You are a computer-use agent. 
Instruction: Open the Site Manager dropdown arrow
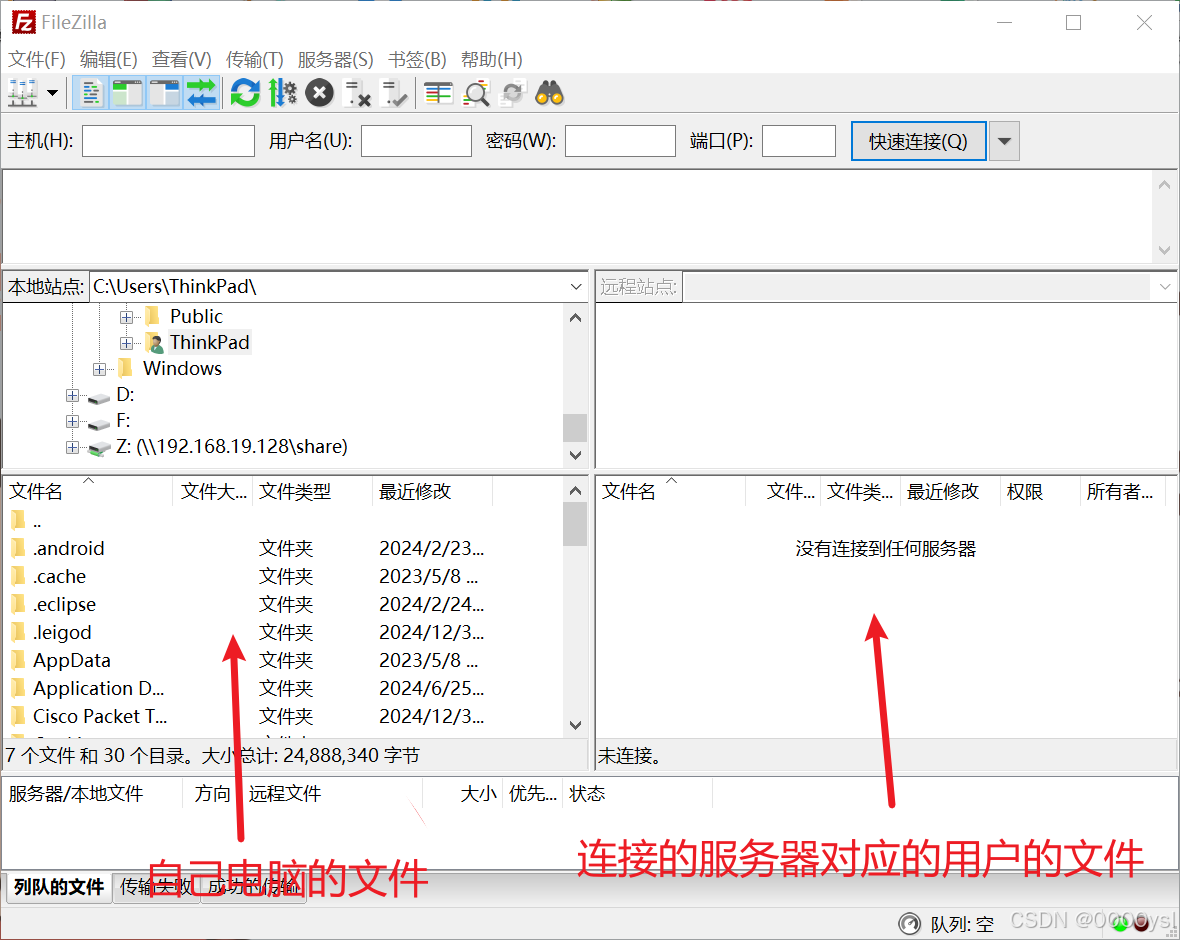(x=52, y=93)
